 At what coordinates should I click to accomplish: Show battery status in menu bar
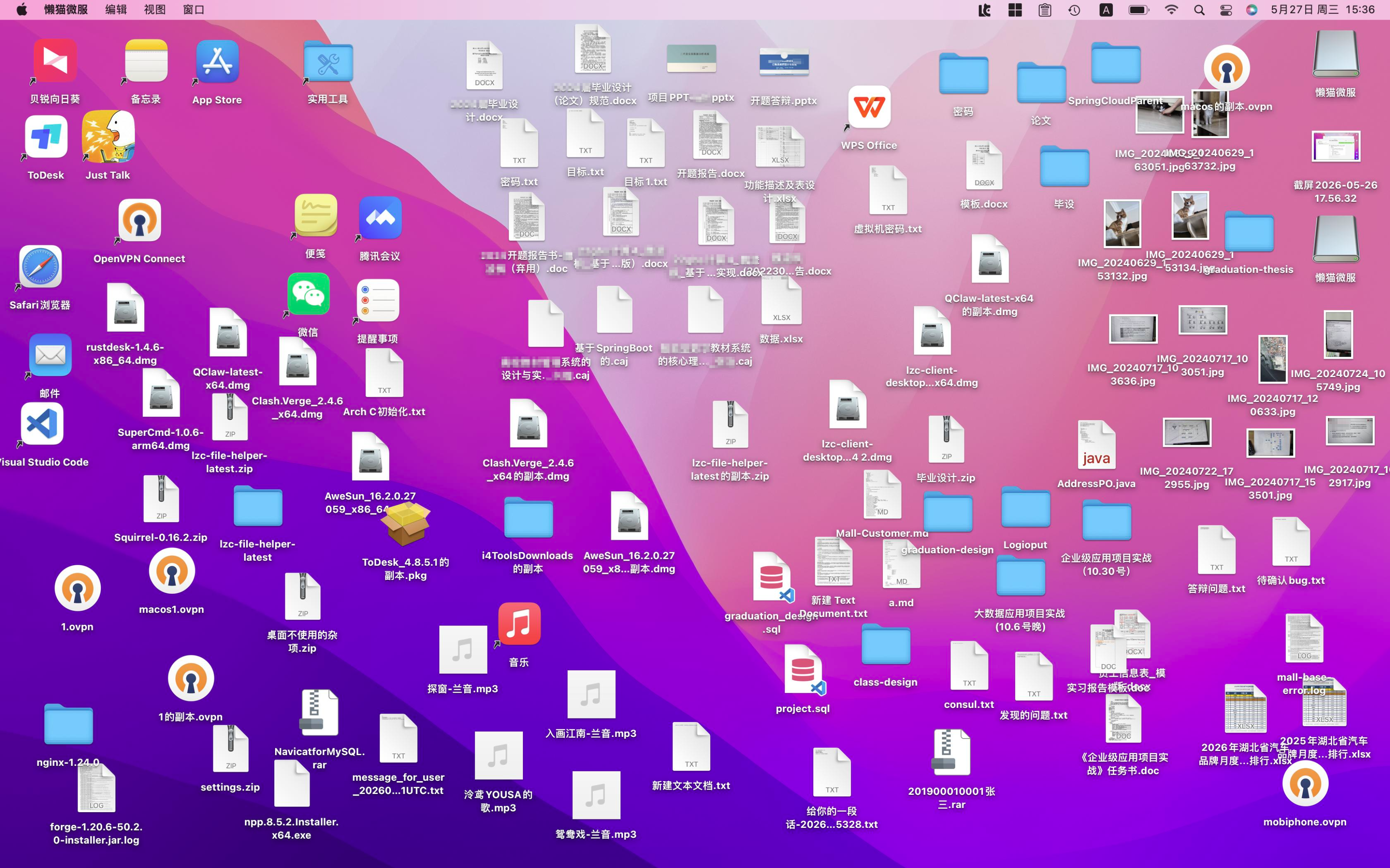[1139, 10]
